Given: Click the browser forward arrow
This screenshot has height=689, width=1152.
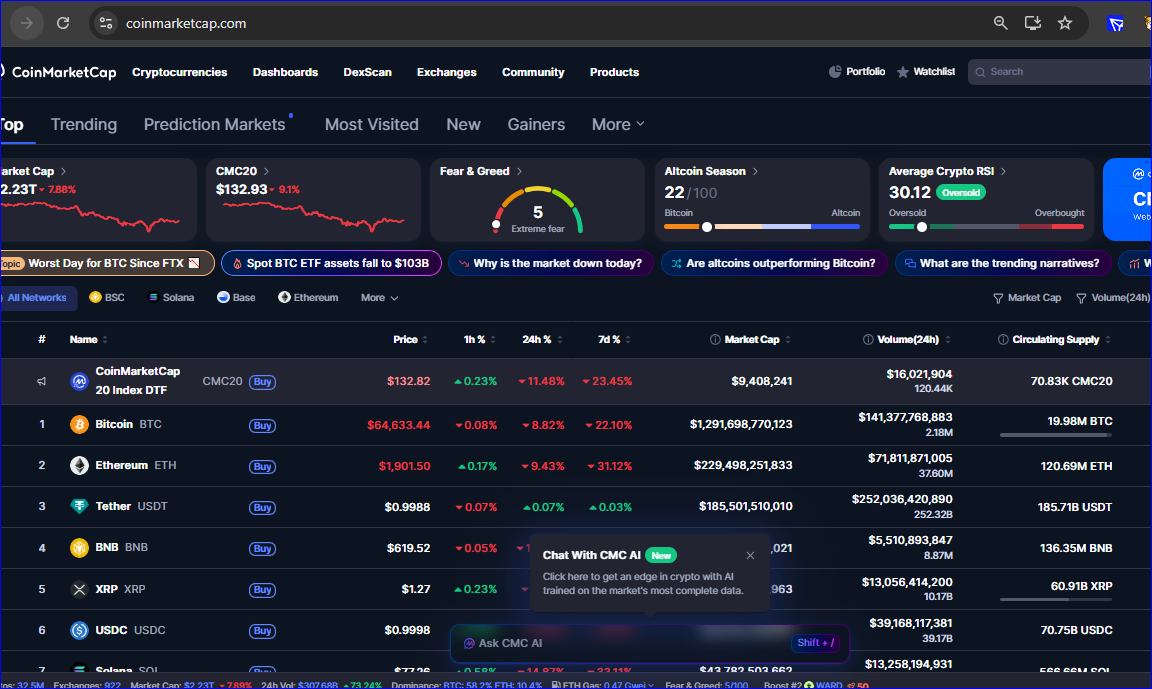Looking at the screenshot, I should coord(26,23).
